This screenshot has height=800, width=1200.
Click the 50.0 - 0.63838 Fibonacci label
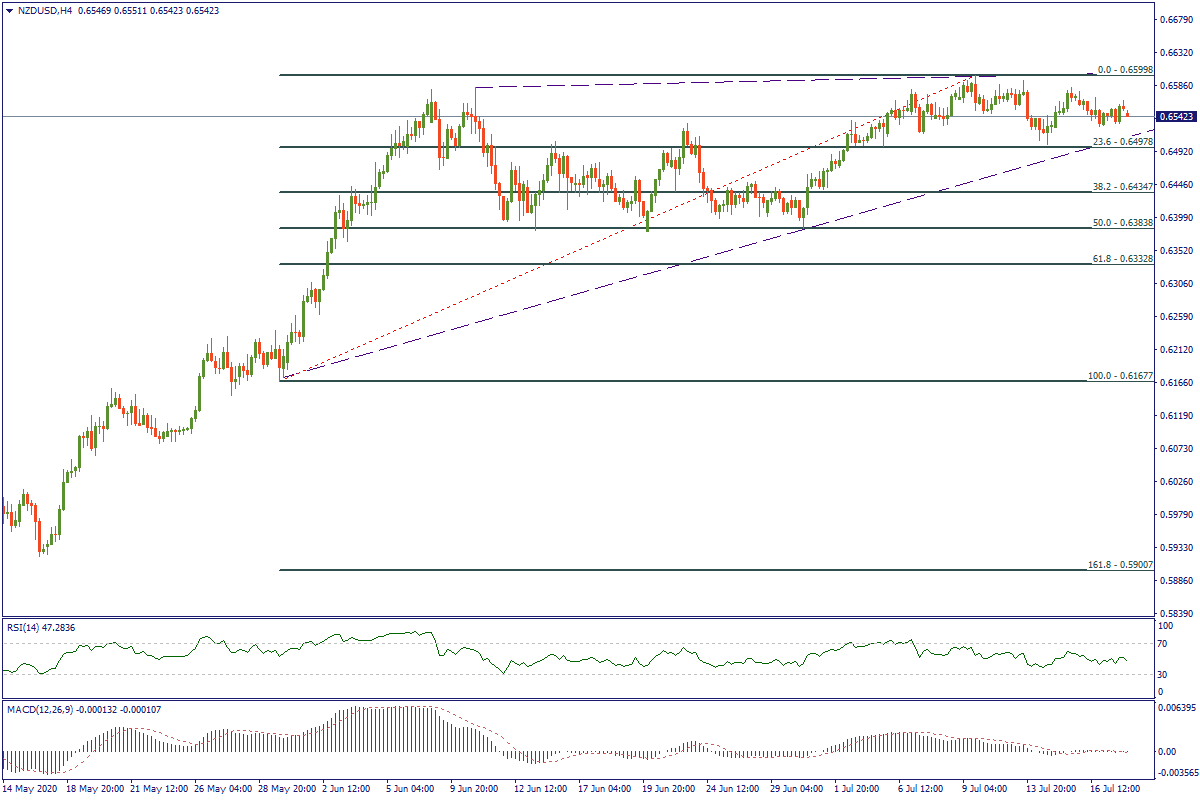coord(1123,223)
